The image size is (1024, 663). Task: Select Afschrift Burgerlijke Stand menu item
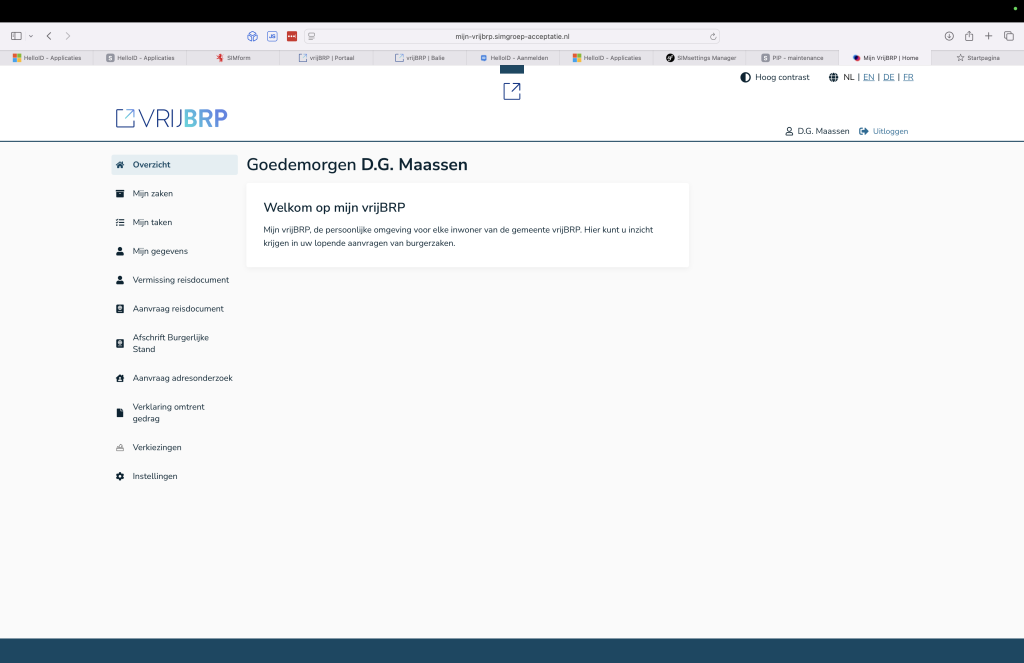[170, 344]
